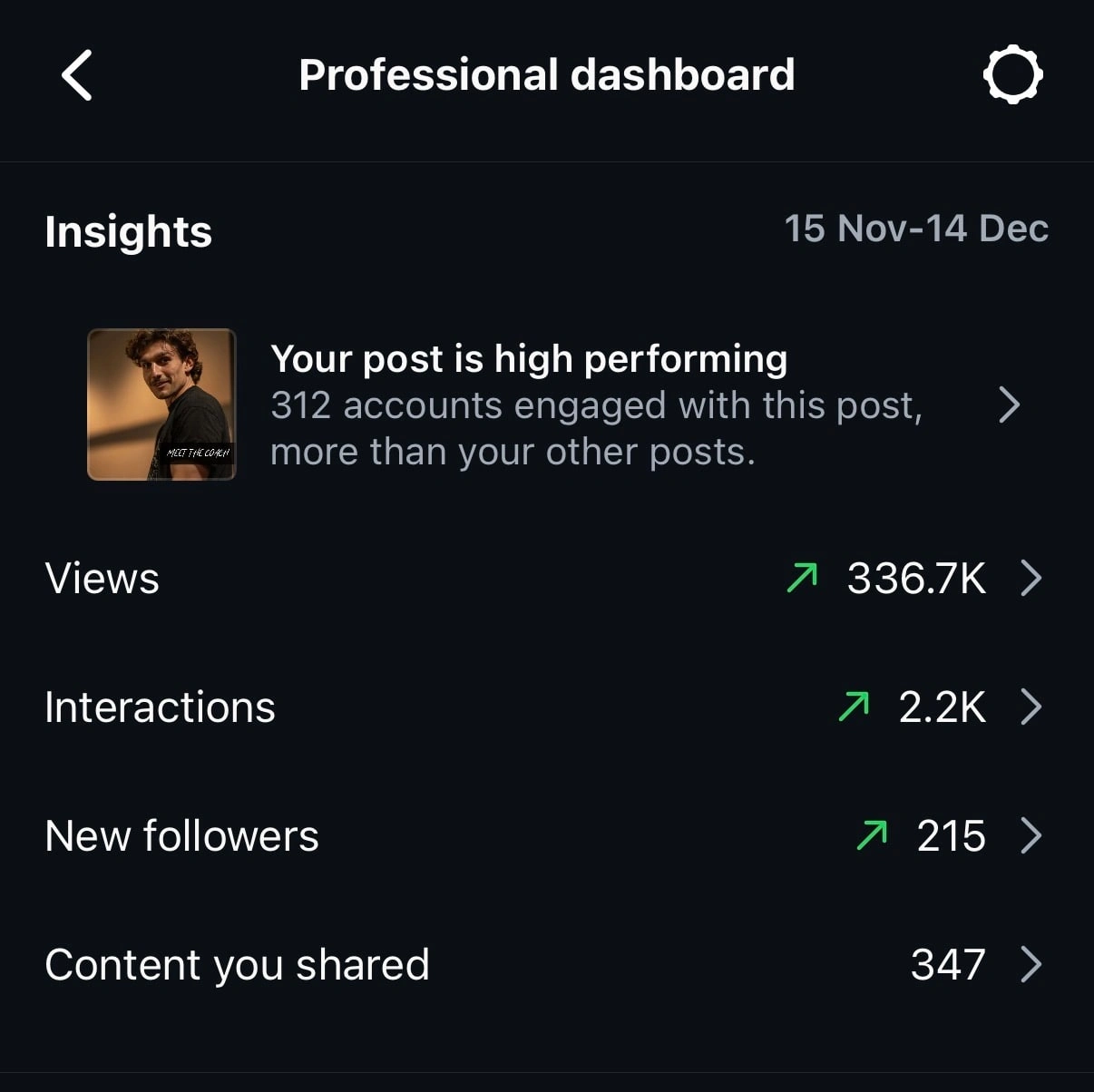Tap the green trend arrow beside Views

click(x=802, y=578)
